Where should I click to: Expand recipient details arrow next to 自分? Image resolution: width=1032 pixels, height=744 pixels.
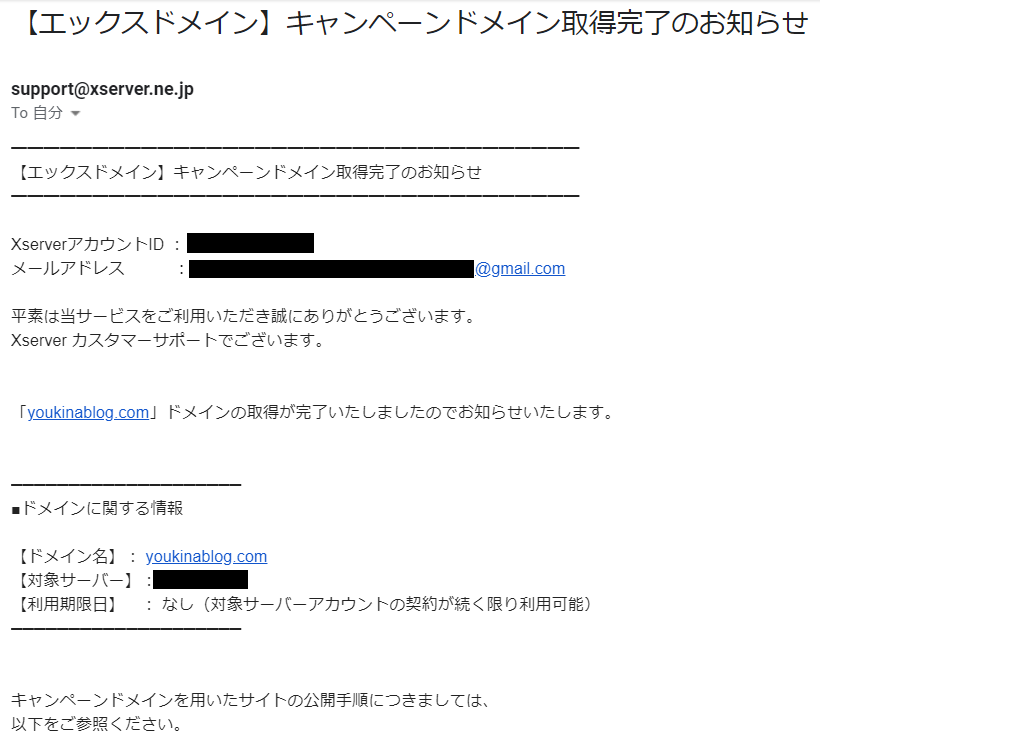75,113
